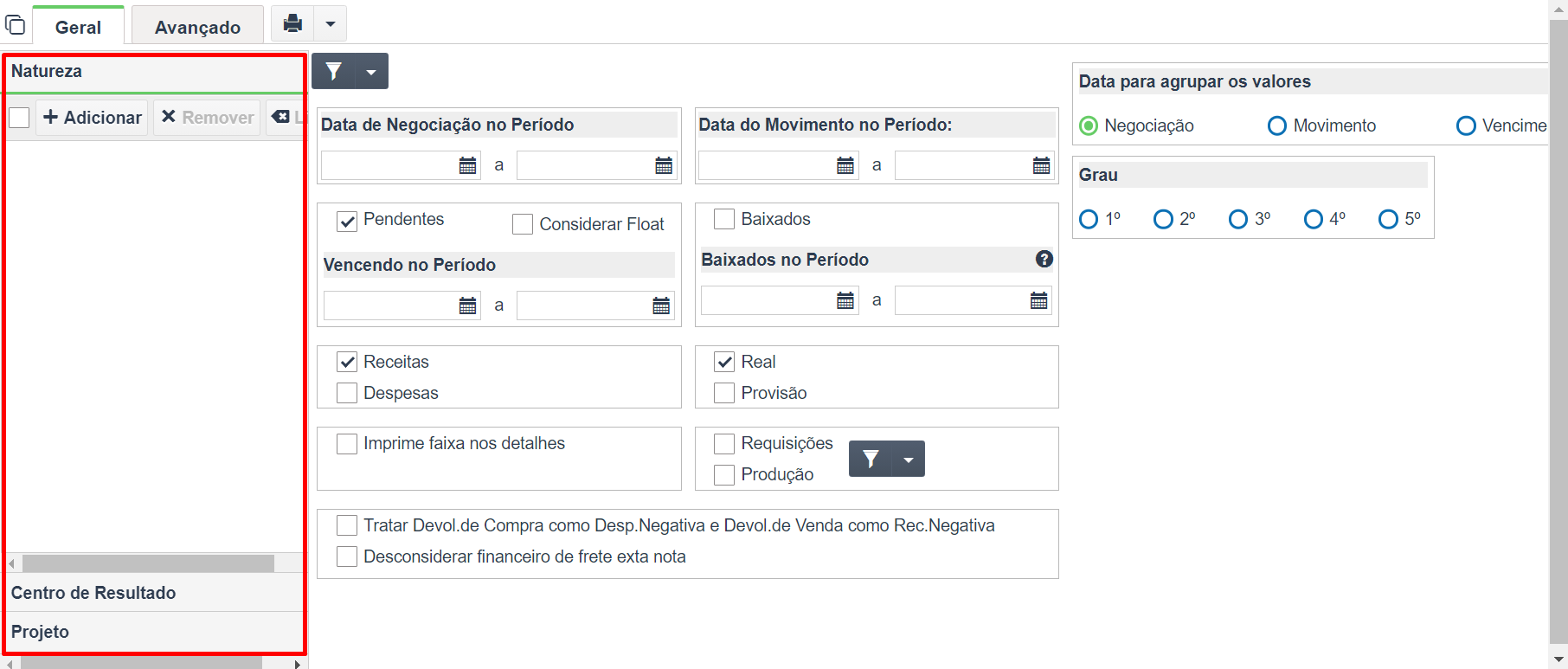This screenshot has width=1568, height=669.
Task: Click the printer icon in toolbar
Action: coord(292,23)
